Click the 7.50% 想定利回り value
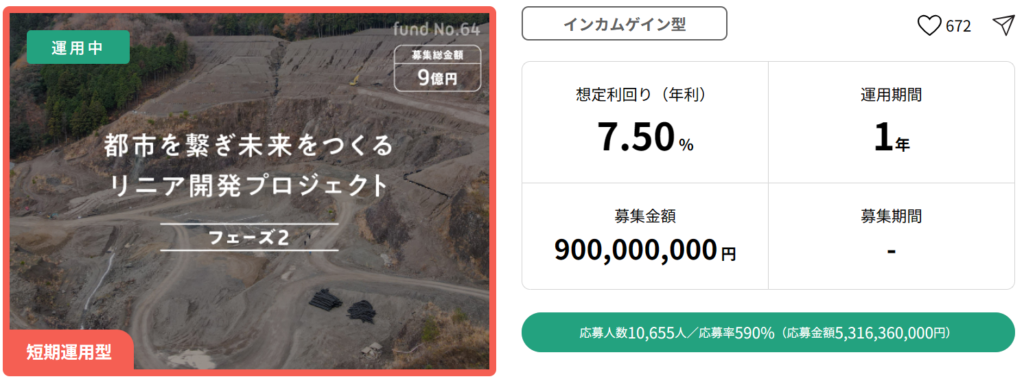This screenshot has width=1024, height=379. coord(645,137)
